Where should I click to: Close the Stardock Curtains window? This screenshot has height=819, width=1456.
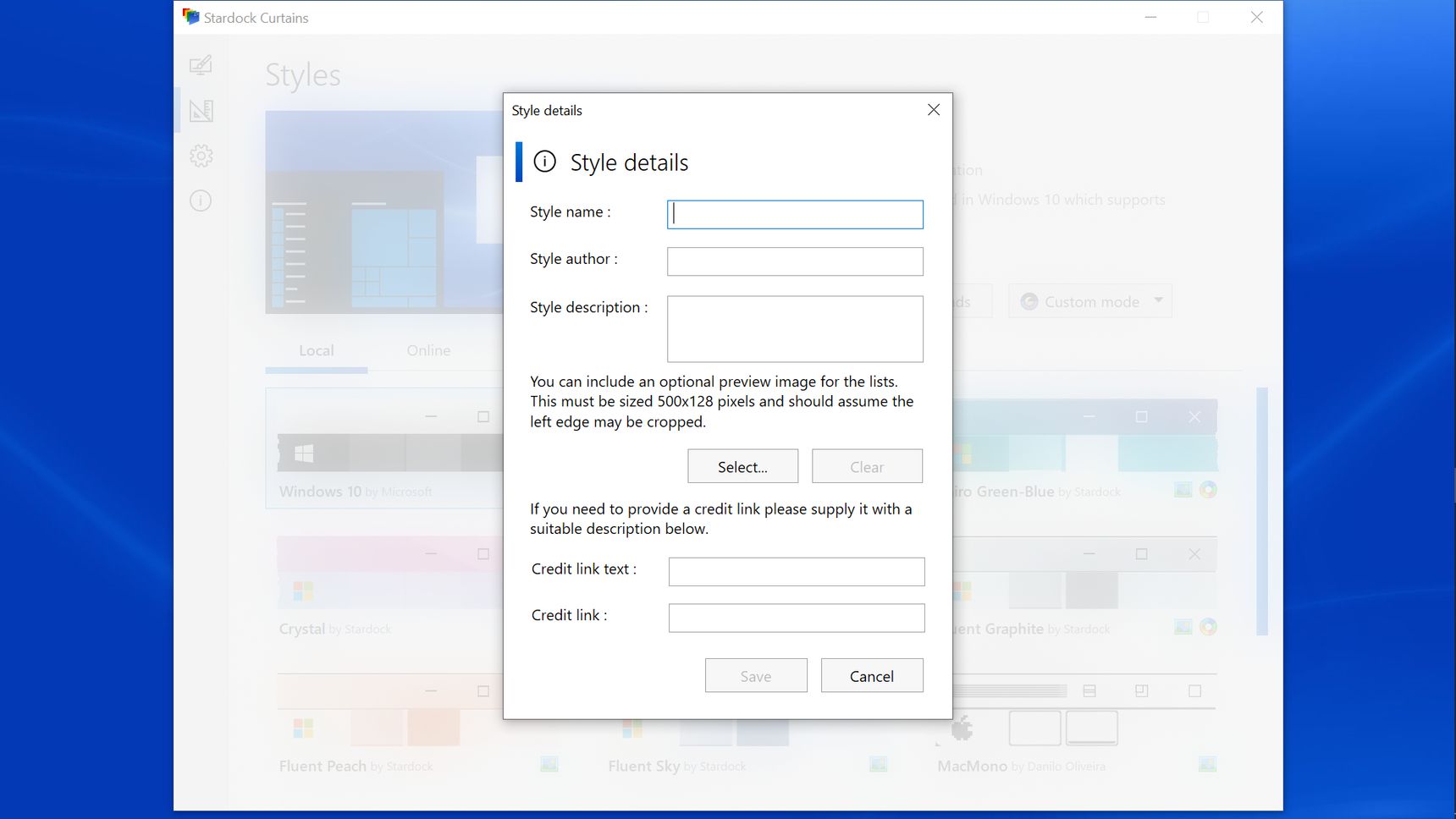click(1257, 17)
